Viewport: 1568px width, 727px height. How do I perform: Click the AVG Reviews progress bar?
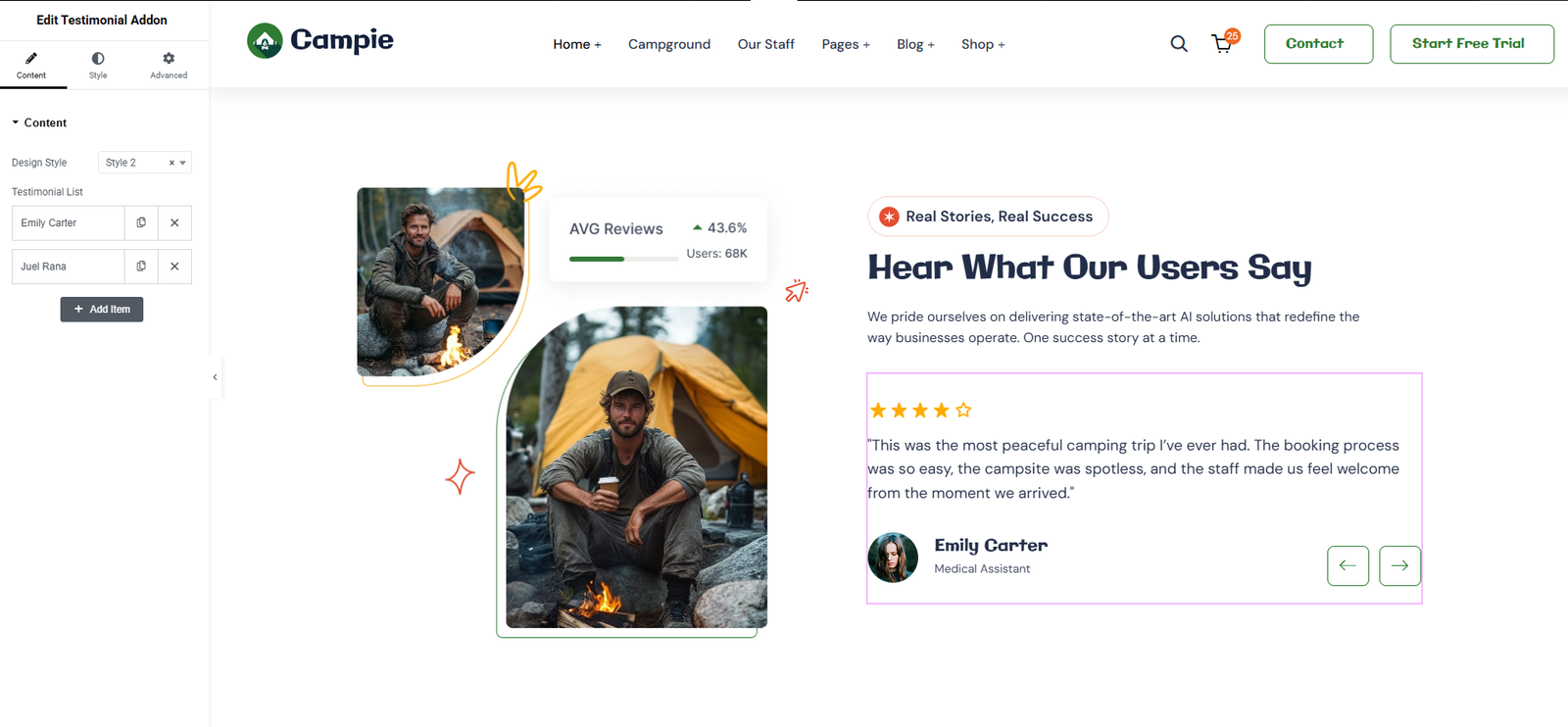tap(623, 259)
